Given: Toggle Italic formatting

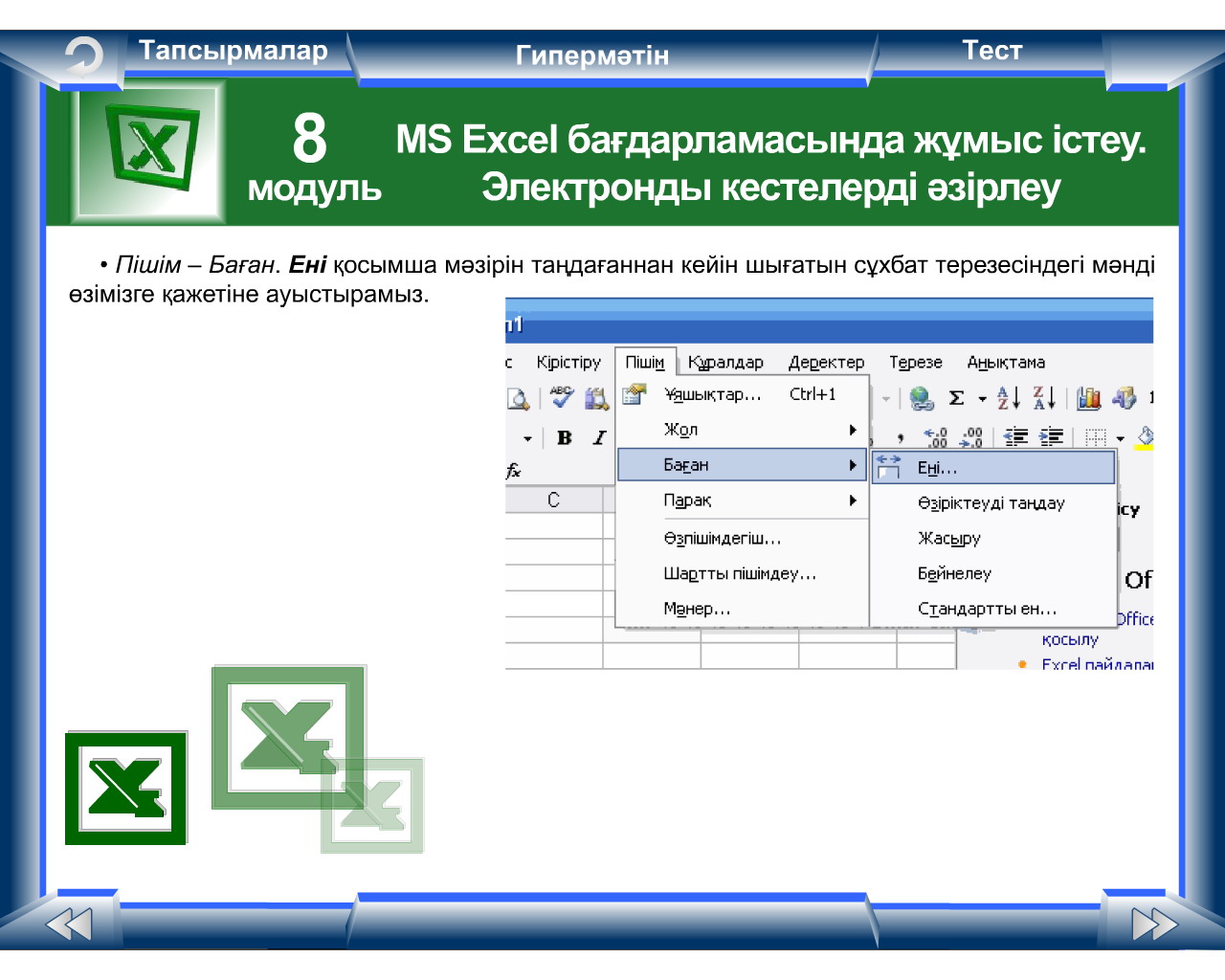Looking at the screenshot, I should coord(599,438).
